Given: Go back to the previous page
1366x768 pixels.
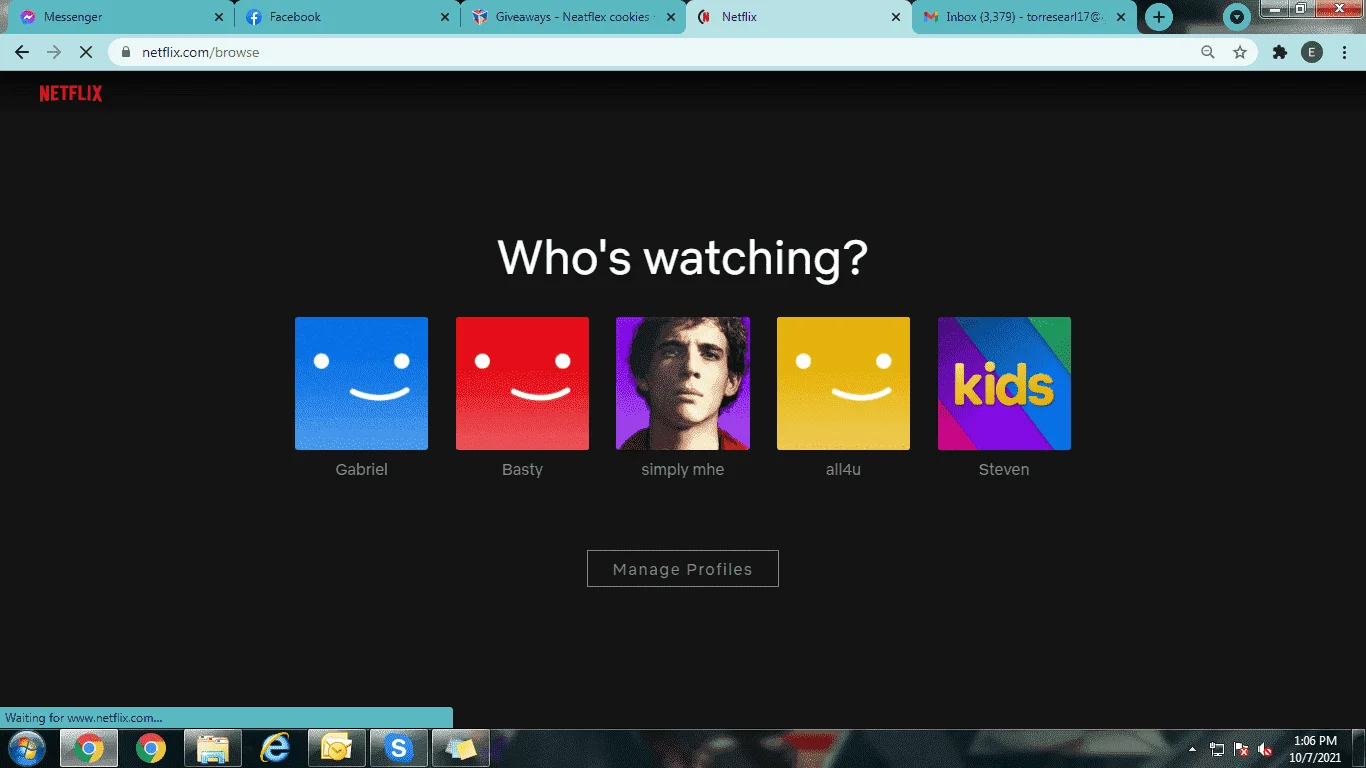Looking at the screenshot, I should point(22,52).
